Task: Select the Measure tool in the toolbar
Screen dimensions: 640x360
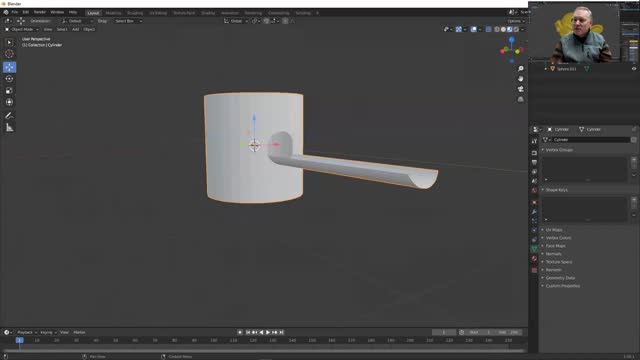Action: tap(9, 127)
